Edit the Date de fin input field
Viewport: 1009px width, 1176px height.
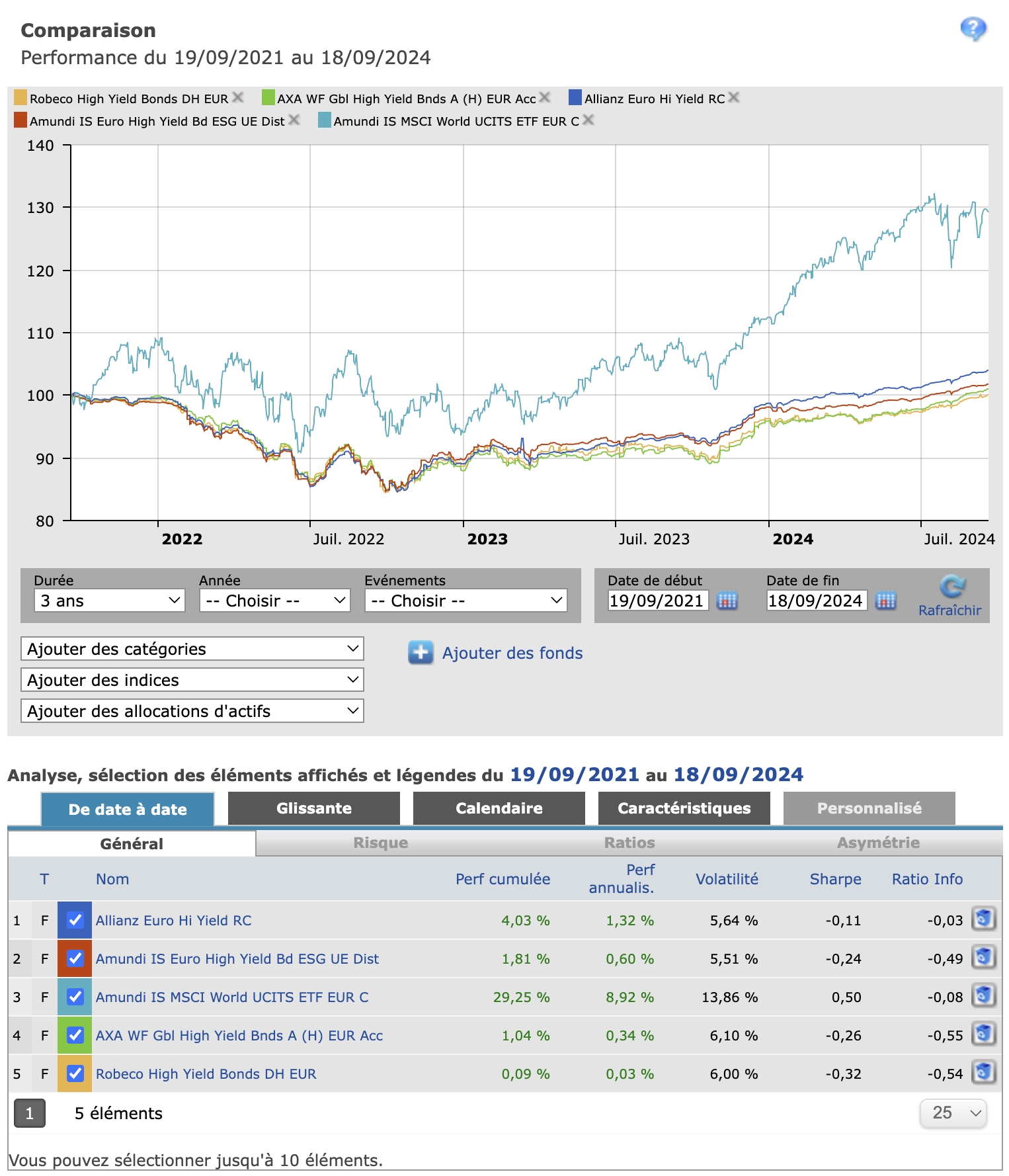point(817,601)
